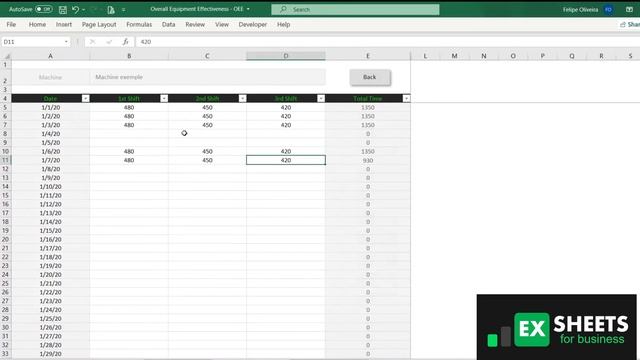Open the 3rd Shift filter dropdown
This screenshot has width=640, height=360.
tap(321, 98)
